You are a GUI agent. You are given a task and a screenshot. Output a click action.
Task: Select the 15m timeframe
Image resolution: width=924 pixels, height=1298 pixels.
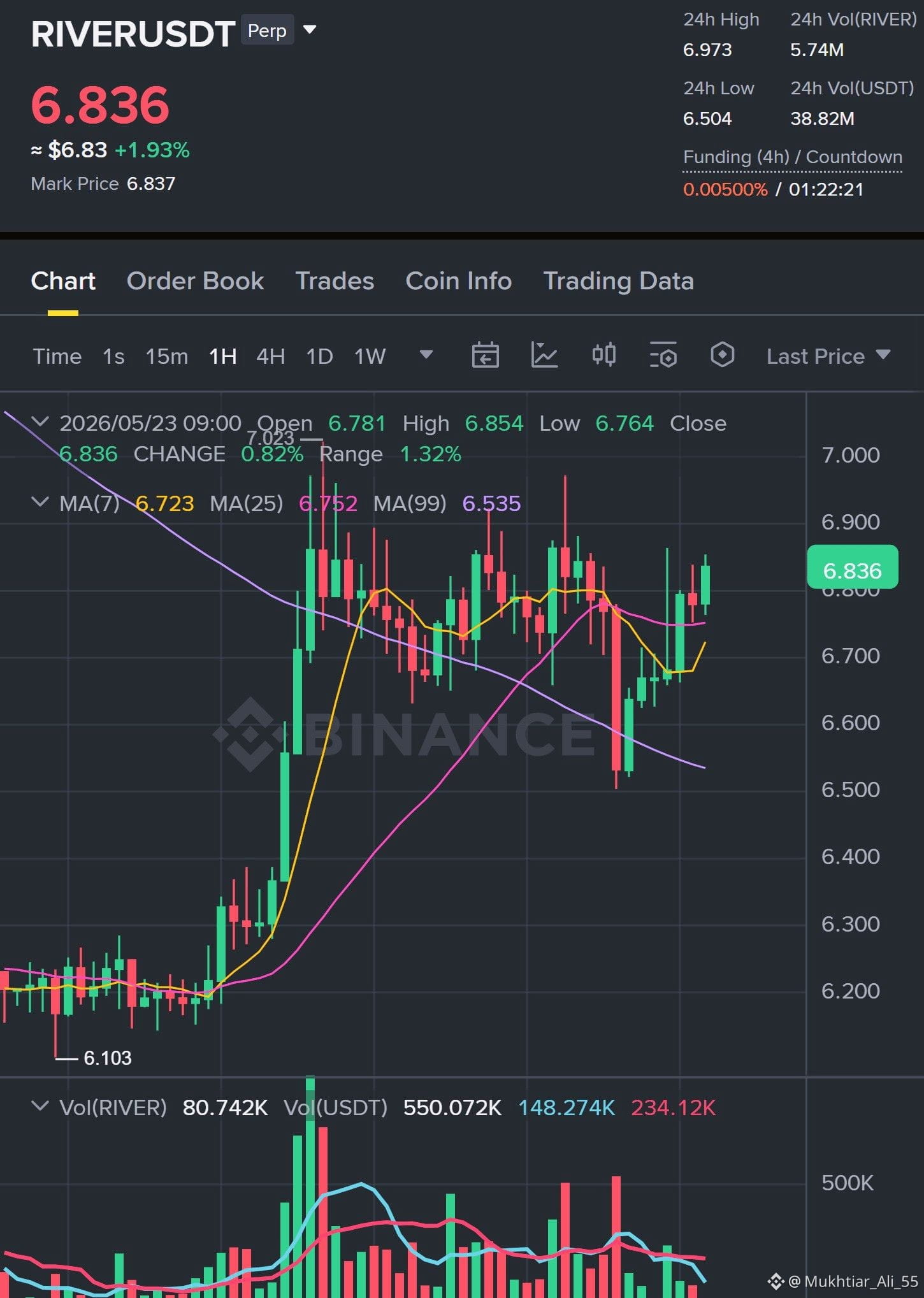167,356
